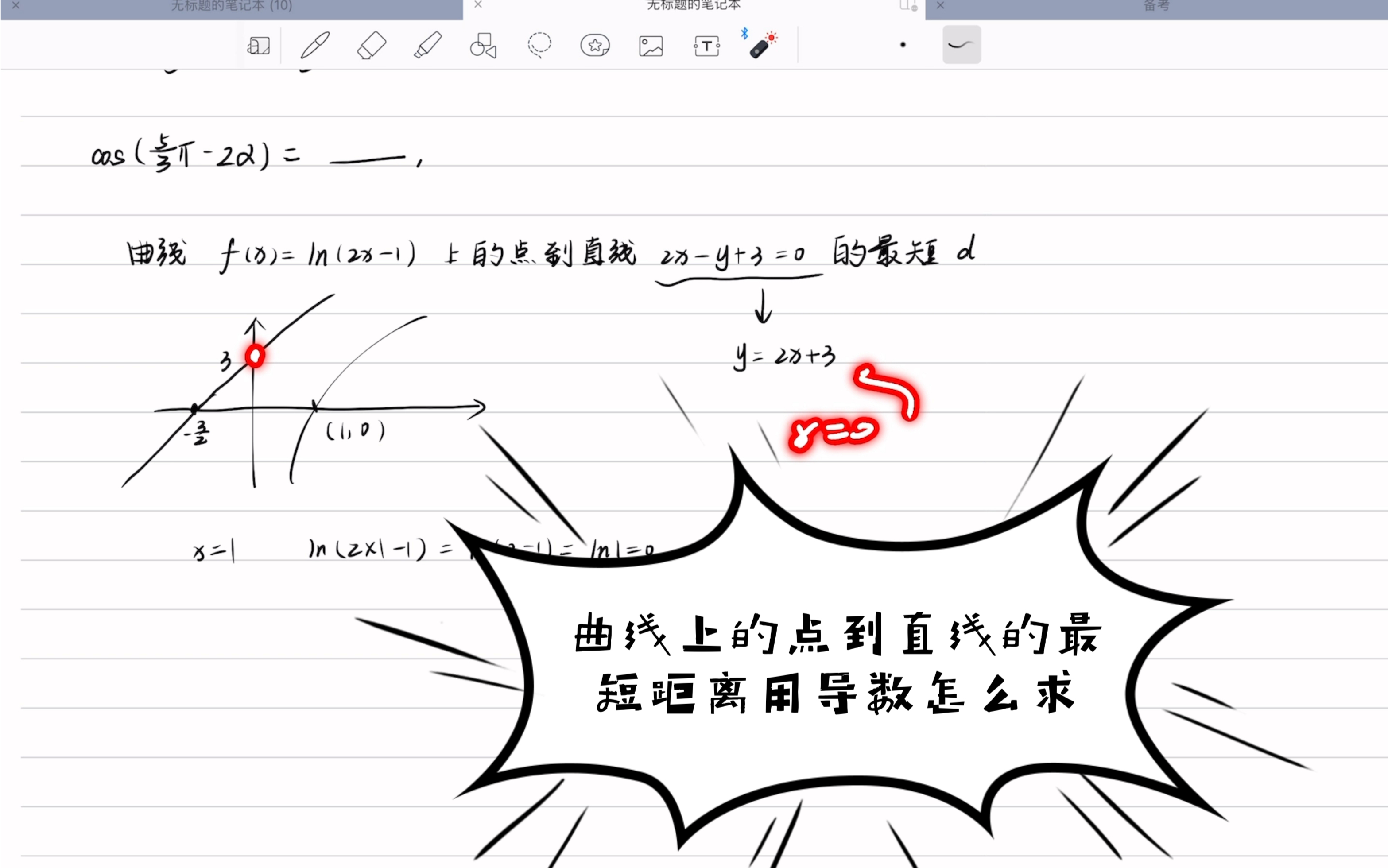Screen dimensions: 1388x868
Task: Choose the black dot pen color
Action: click(x=903, y=45)
